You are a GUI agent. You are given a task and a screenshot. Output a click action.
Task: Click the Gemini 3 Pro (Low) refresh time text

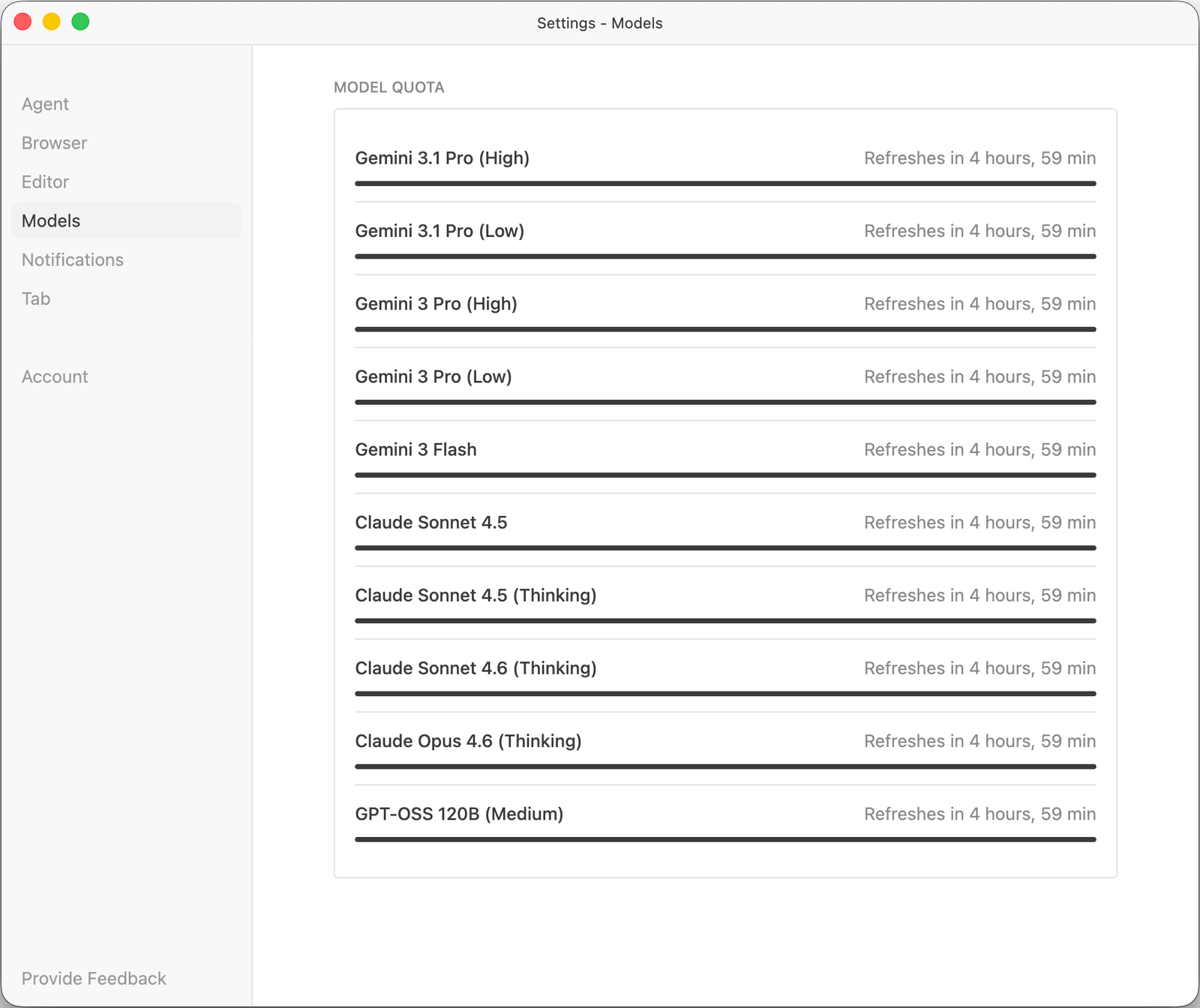[x=979, y=377]
